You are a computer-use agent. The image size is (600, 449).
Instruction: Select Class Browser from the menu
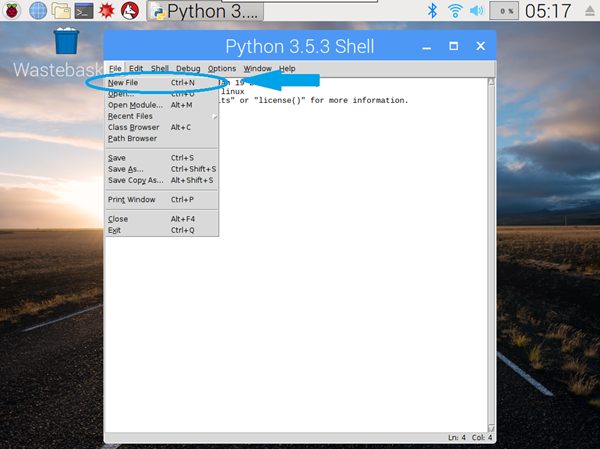(x=133, y=127)
